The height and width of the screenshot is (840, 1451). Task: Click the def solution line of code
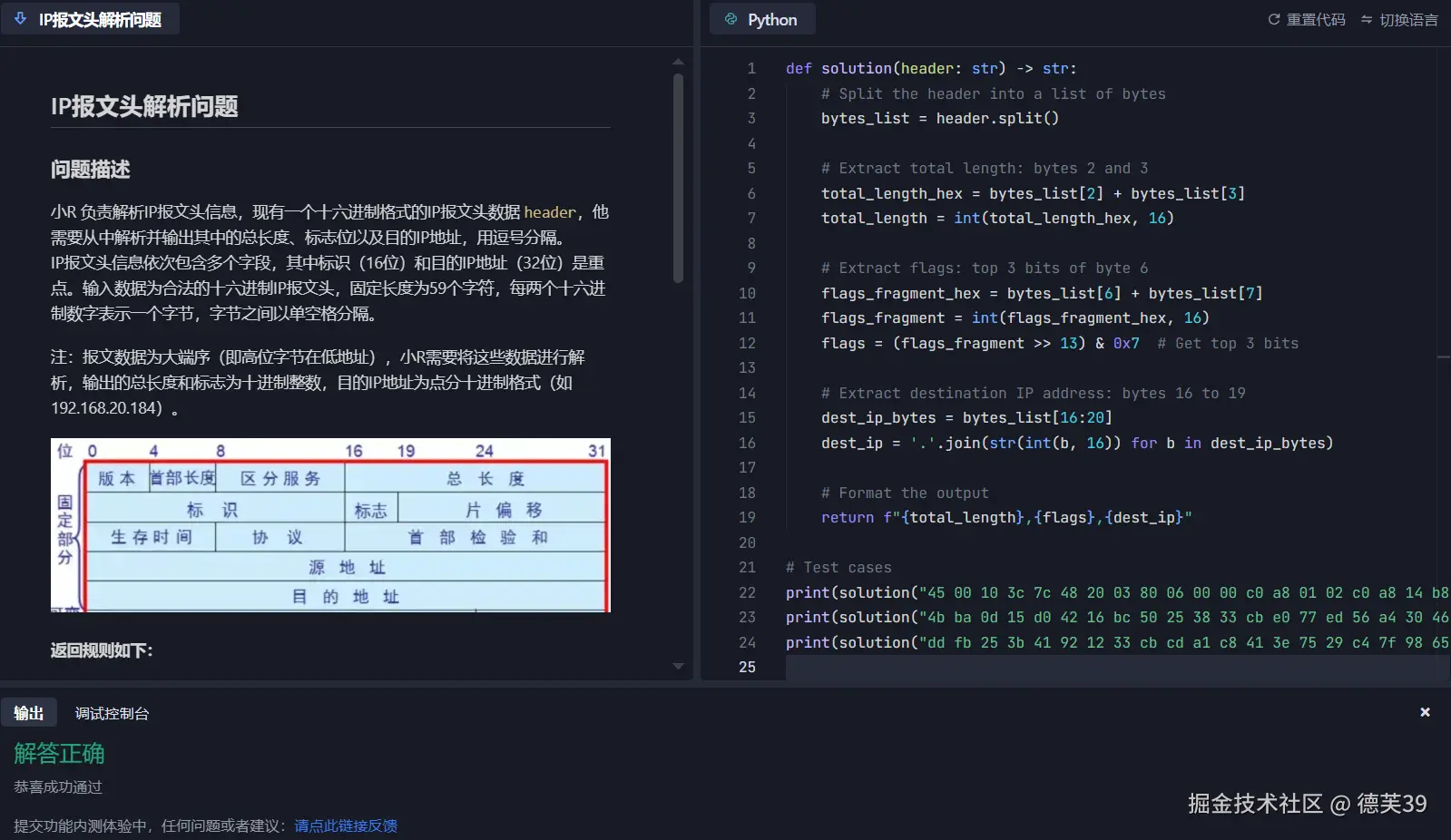click(931, 68)
